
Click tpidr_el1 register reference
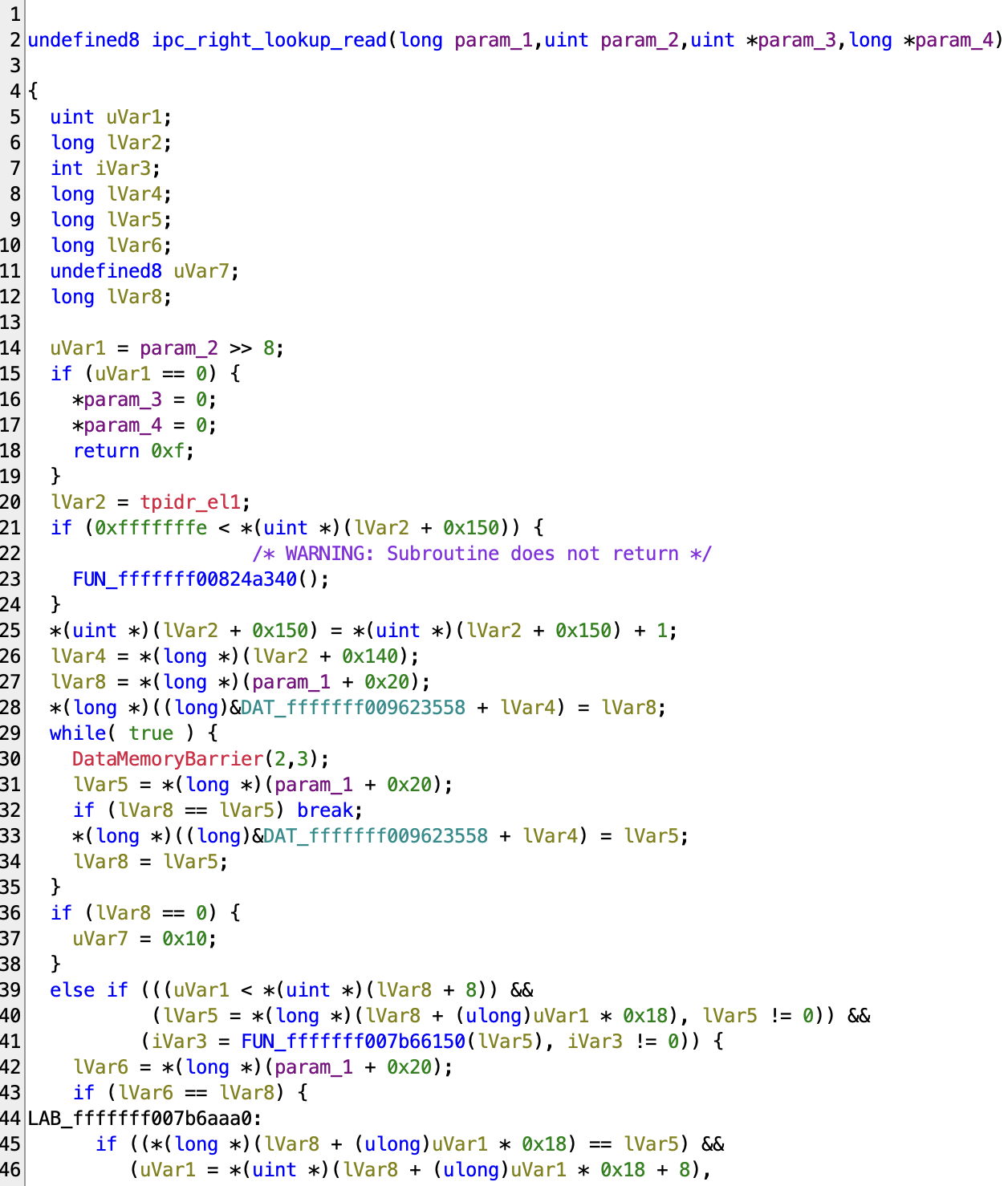pyautogui.click(x=190, y=502)
